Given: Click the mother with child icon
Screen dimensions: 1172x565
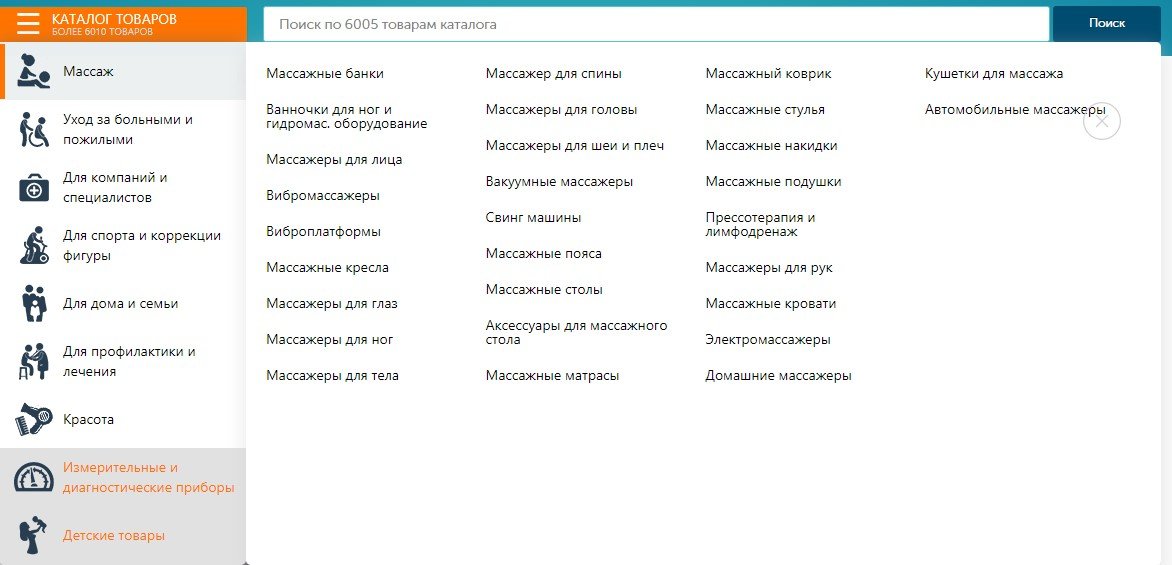Looking at the screenshot, I should [34, 536].
